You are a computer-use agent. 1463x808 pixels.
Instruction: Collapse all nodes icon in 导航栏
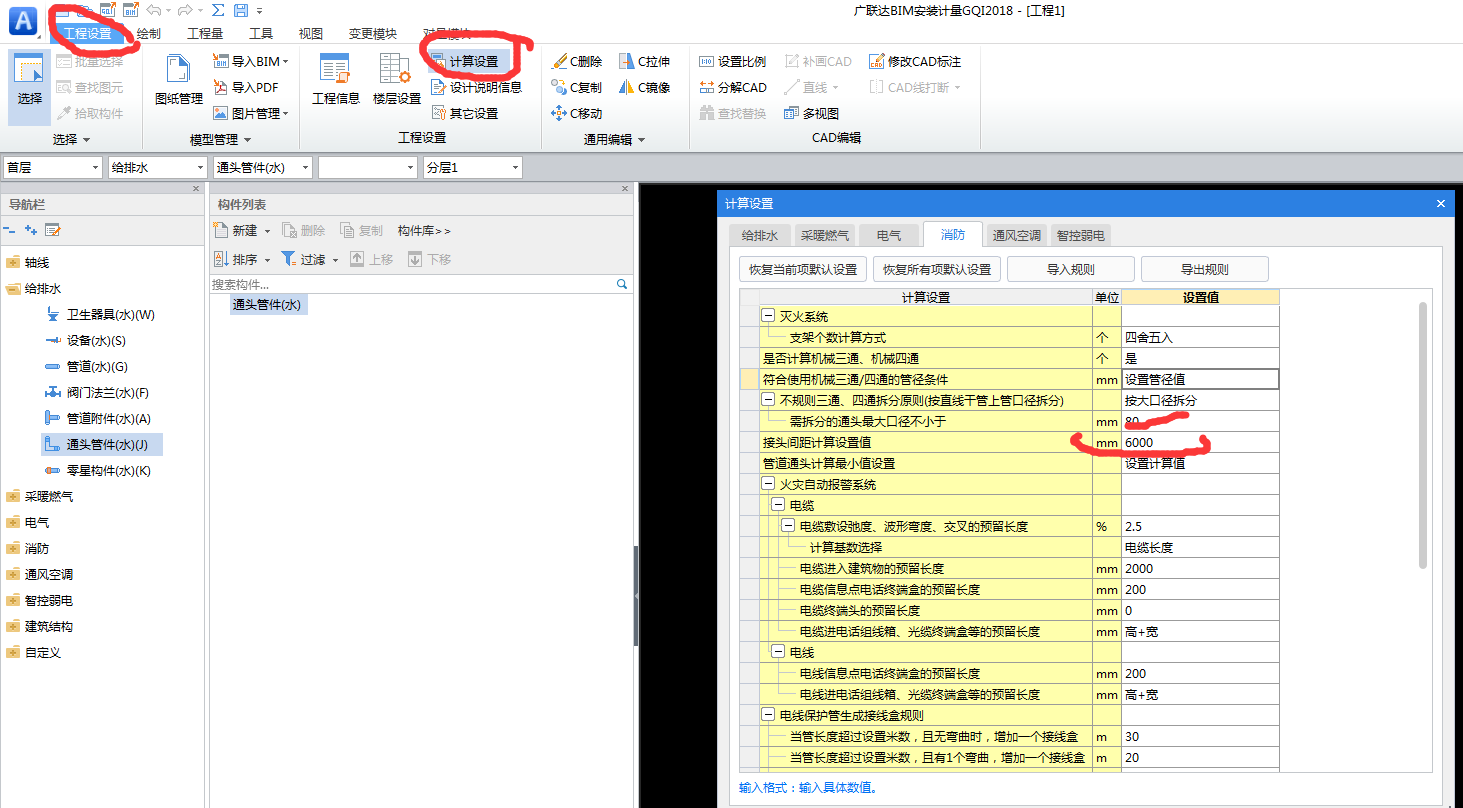coord(10,230)
